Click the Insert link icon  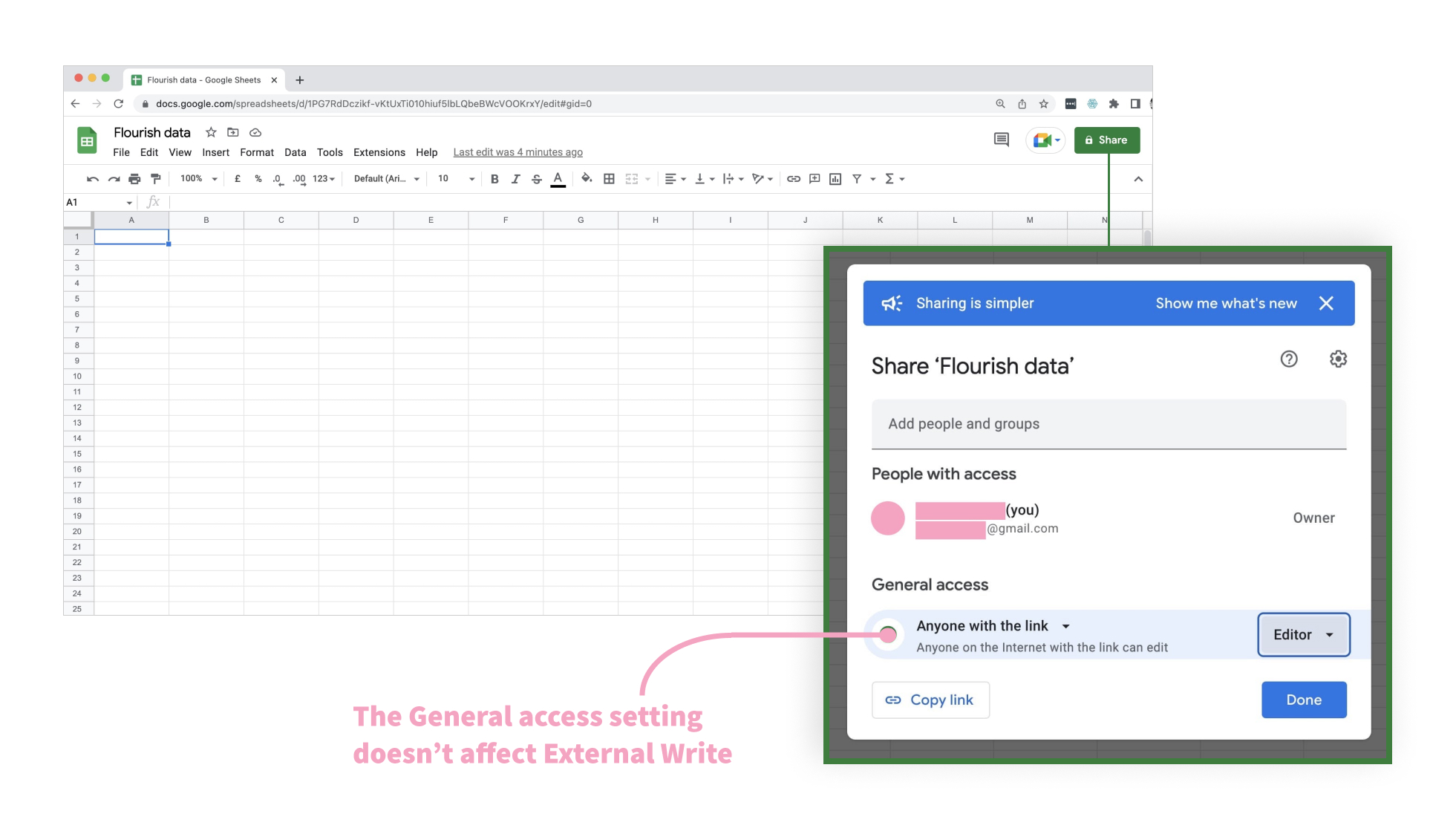794,179
